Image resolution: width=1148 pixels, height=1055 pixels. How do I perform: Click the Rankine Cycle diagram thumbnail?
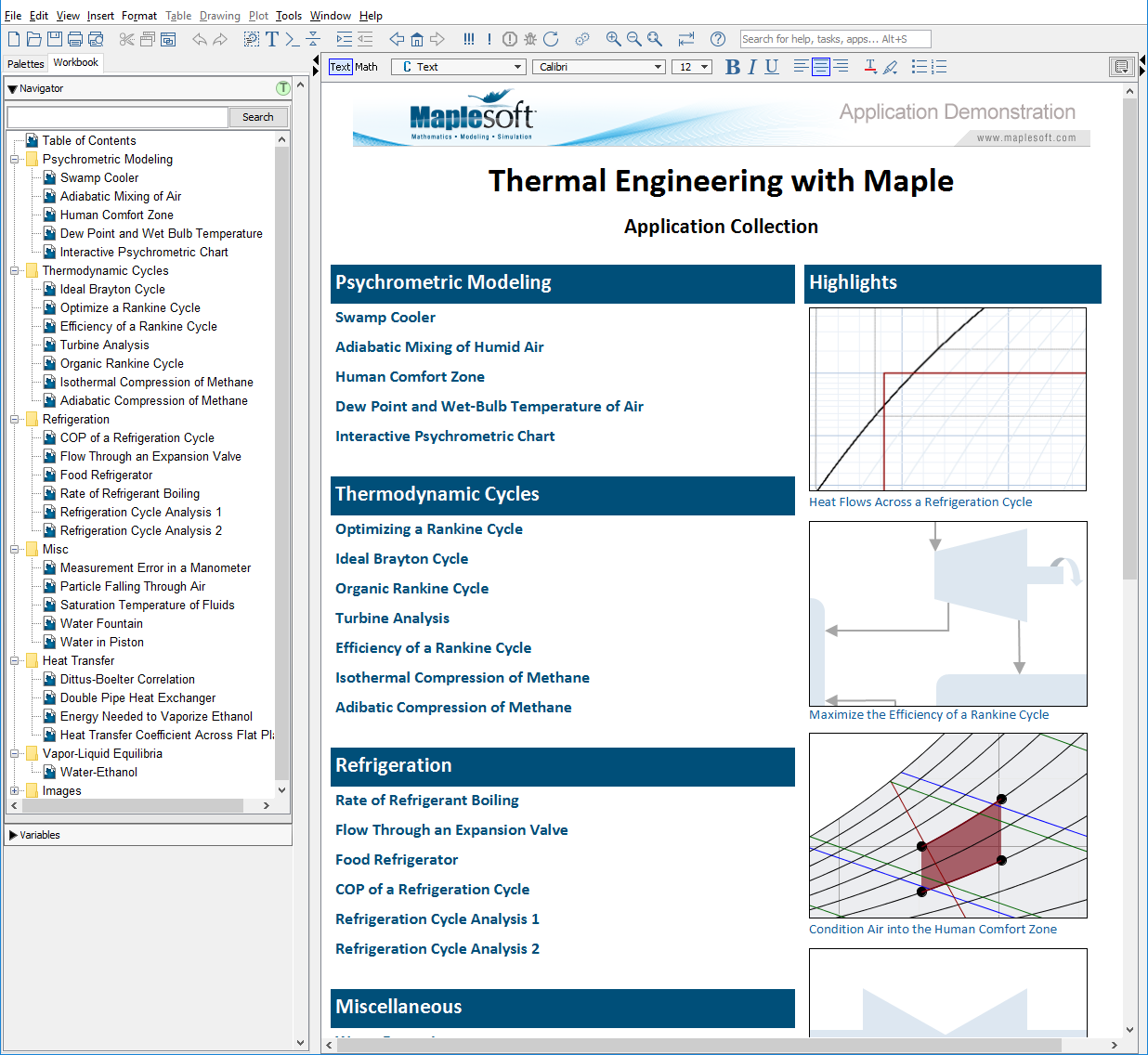947,614
